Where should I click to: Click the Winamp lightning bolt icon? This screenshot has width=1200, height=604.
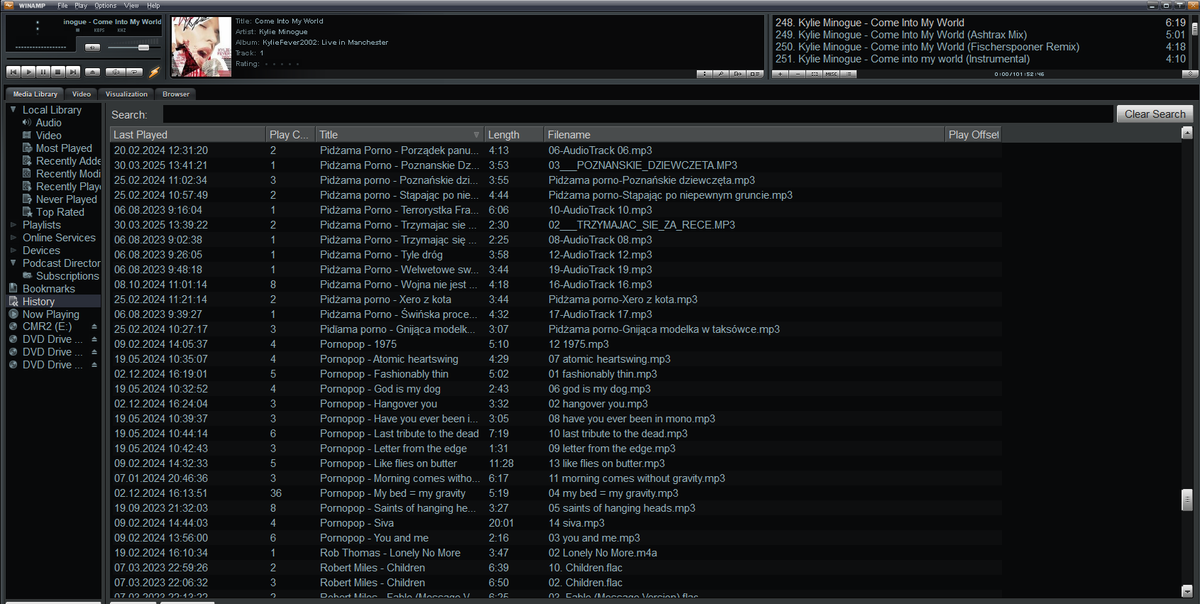(x=154, y=72)
